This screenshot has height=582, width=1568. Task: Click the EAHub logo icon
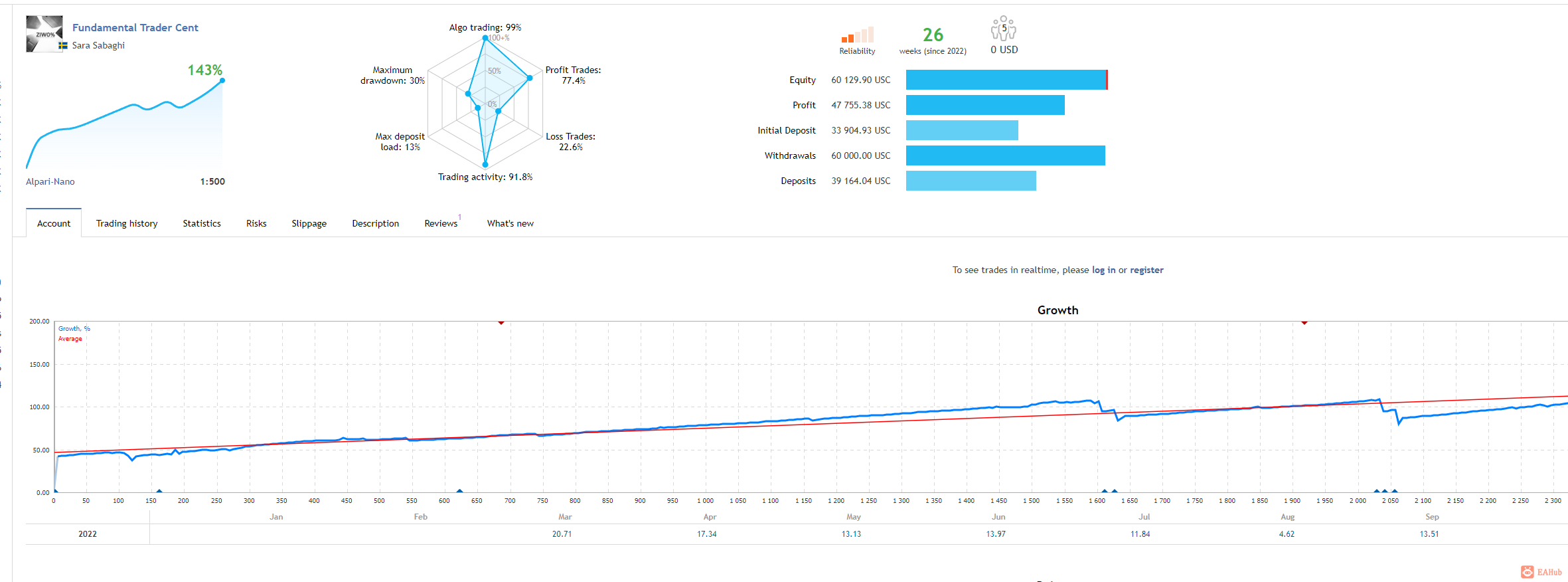tap(1527, 572)
